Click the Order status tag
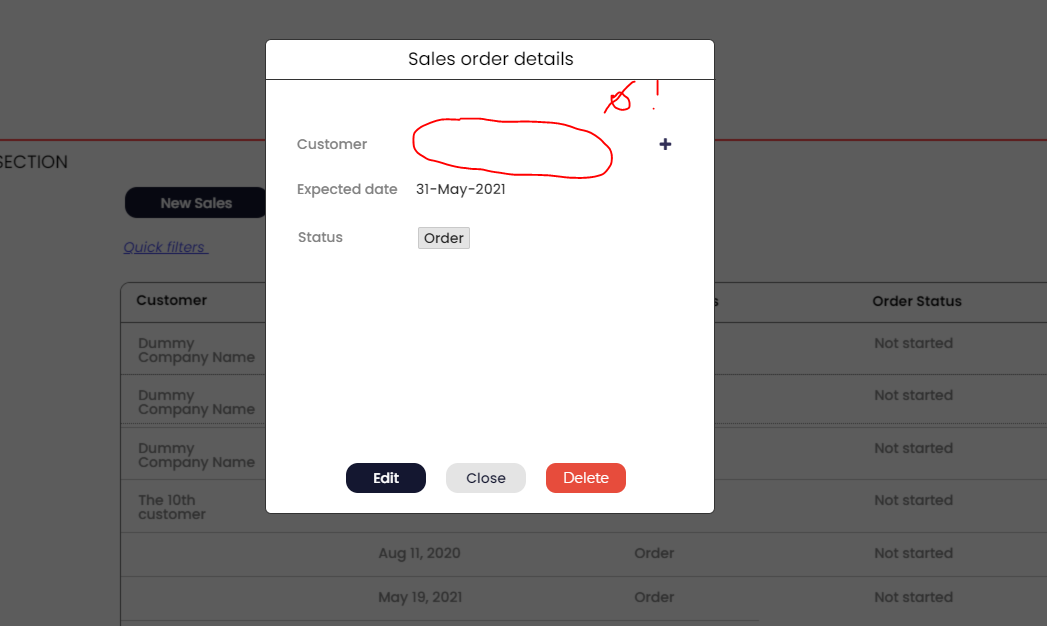The height and width of the screenshot is (626, 1047). coord(443,238)
